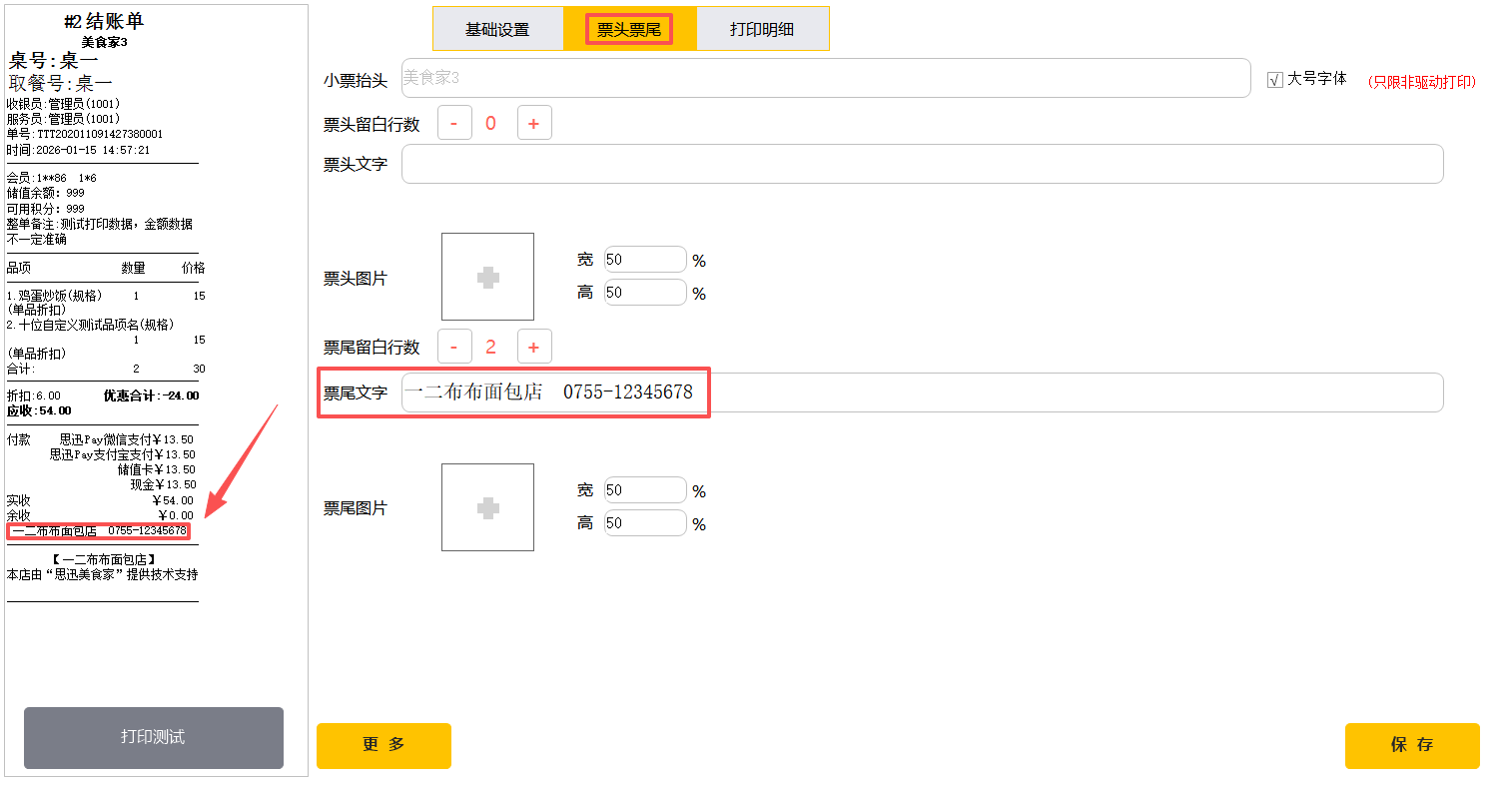Add a receipt footer image

tap(487, 507)
